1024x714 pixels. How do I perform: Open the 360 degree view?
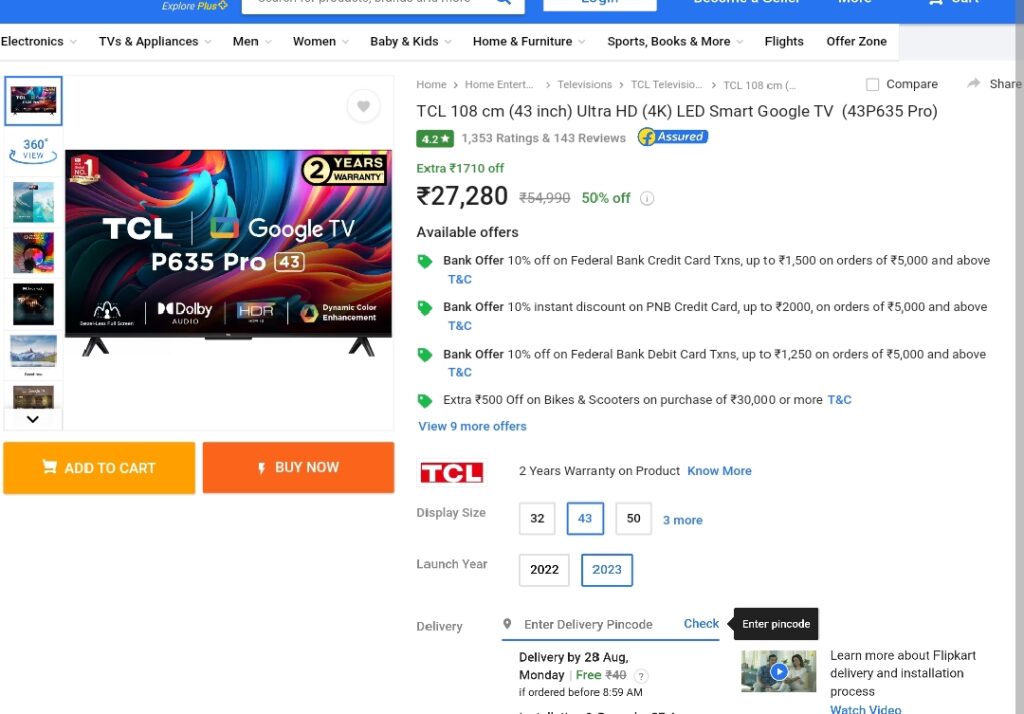tap(33, 150)
